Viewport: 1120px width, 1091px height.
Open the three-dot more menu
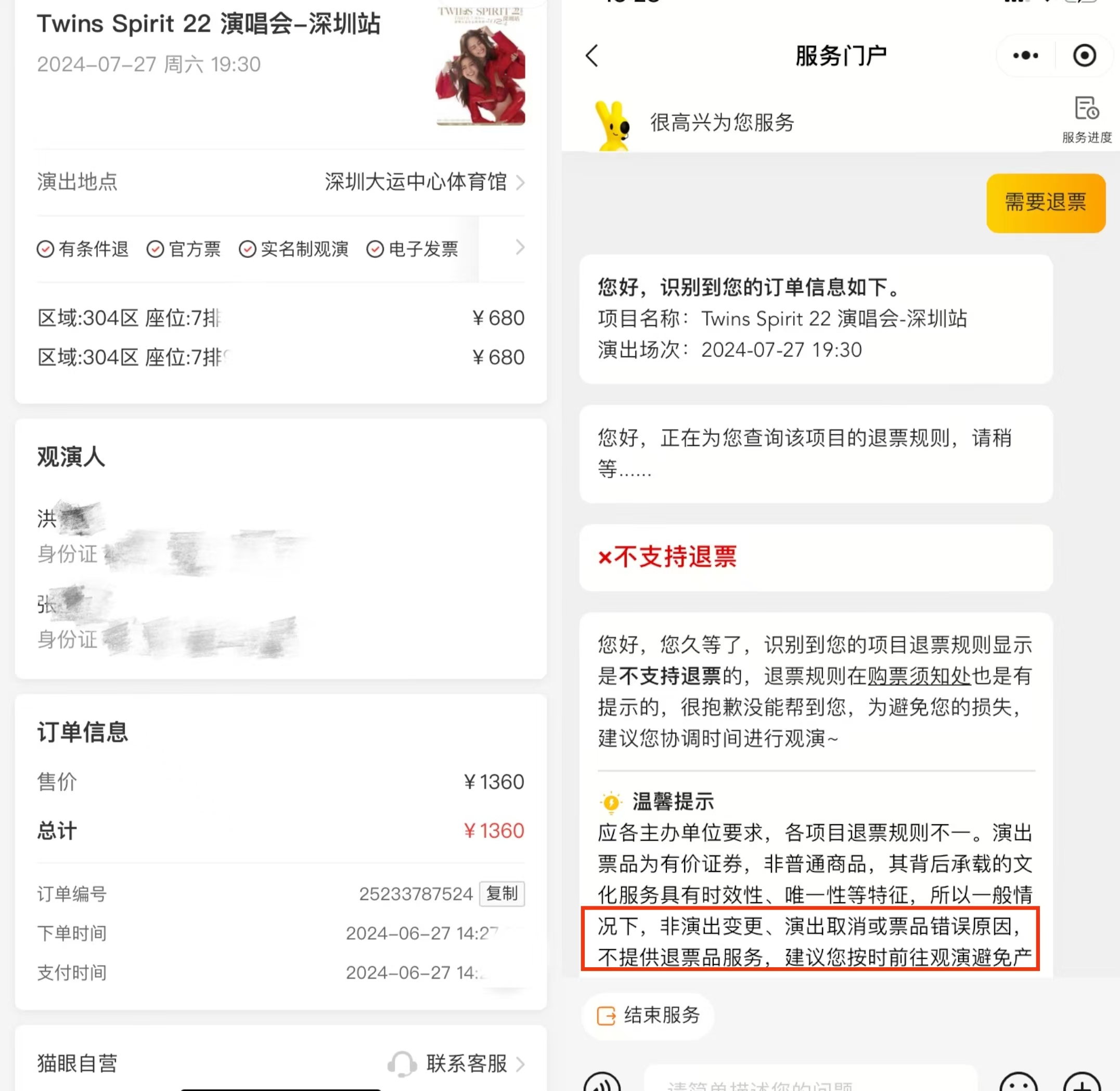1025,56
